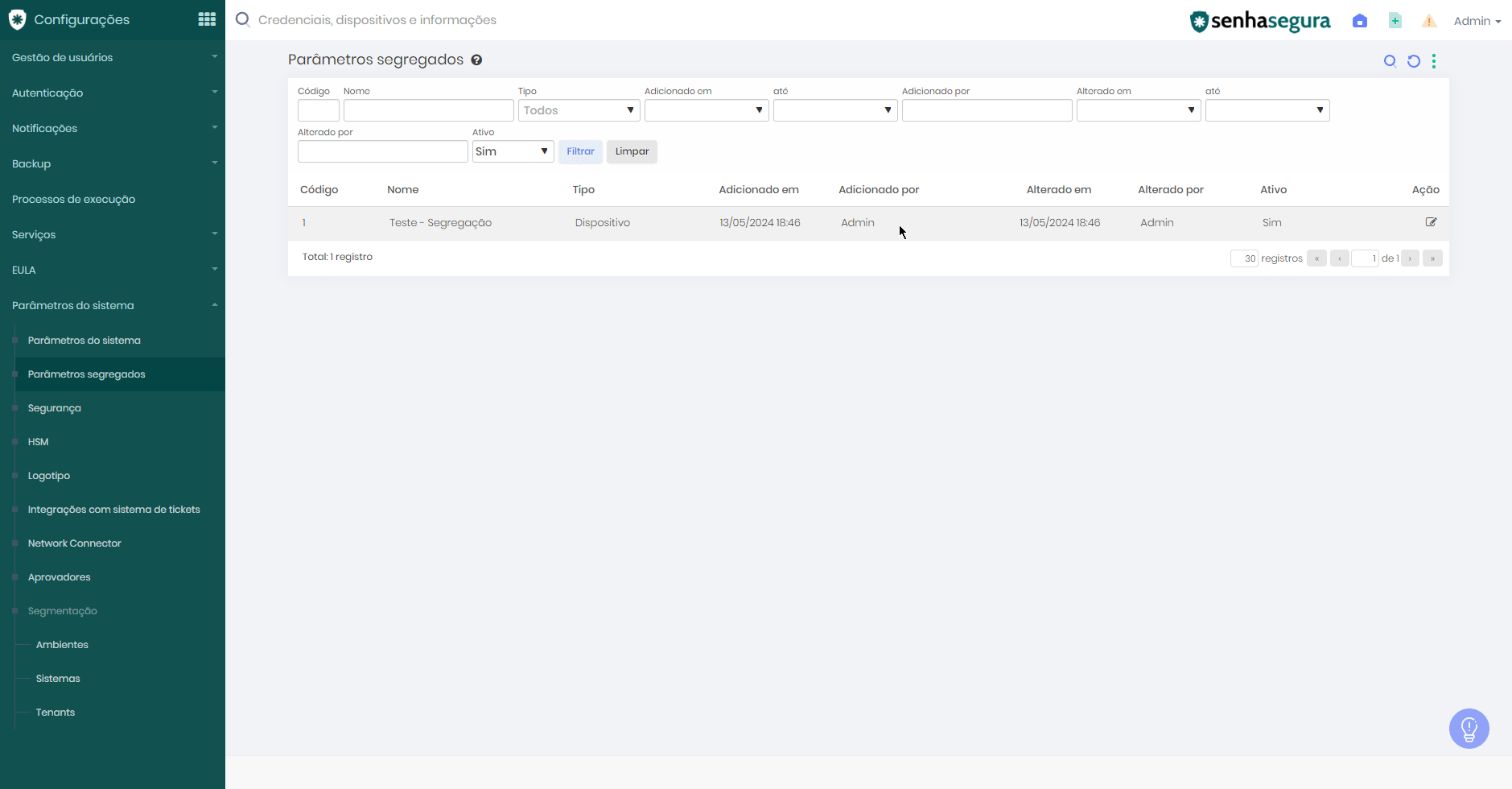The width and height of the screenshot is (1512, 789).
Task: Expand Gestão de usuários menu
Action: (113, 57)
